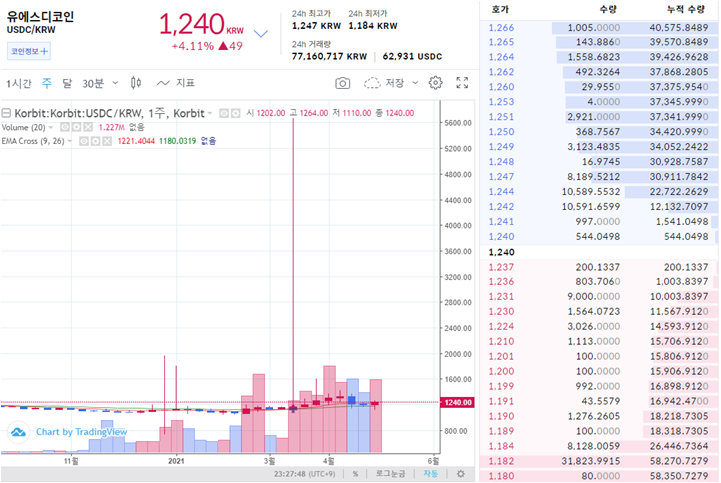The image size is (721, 483).
Task: Click 24h 최고가 value 1,247 KRW
Action: coord(316,26)
